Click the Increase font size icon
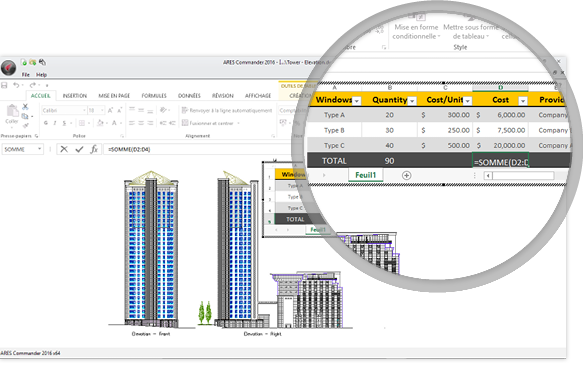 click(x=110, y=110)
